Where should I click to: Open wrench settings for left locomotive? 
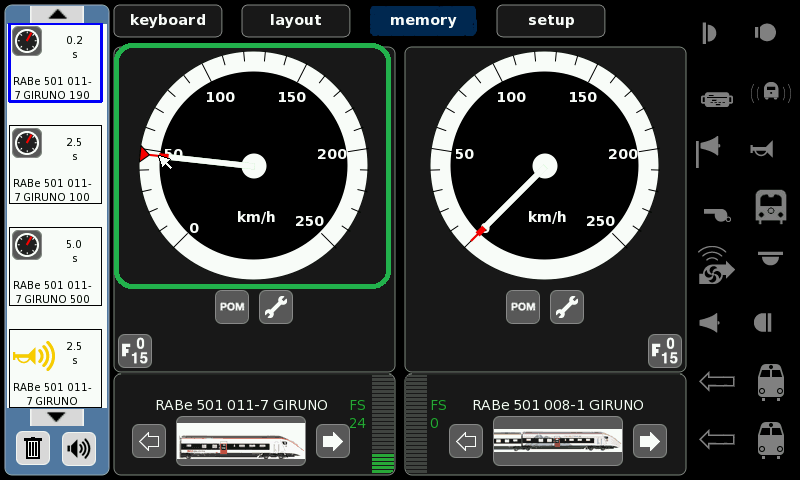[276, 307]
